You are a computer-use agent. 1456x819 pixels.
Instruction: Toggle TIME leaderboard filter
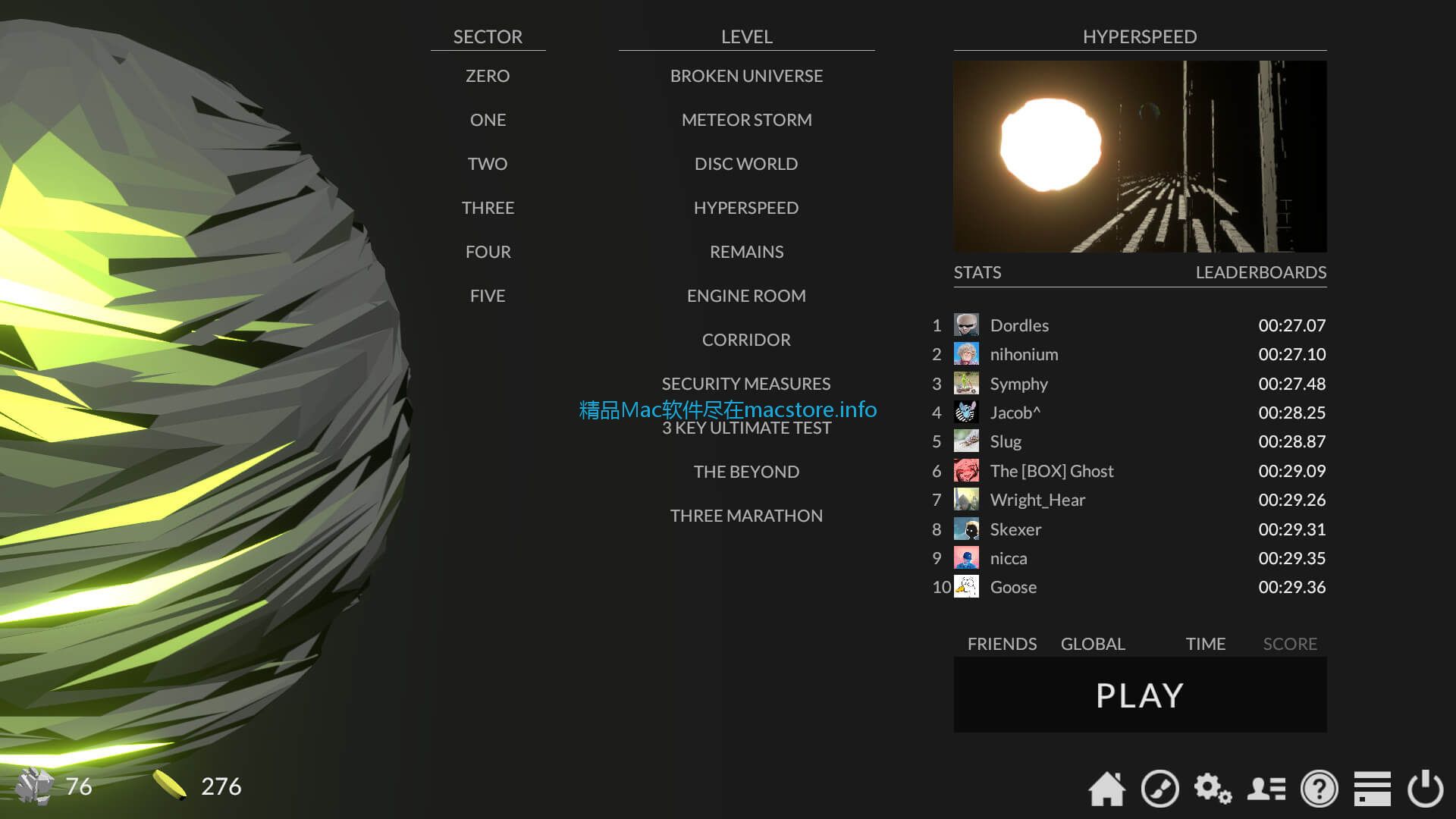tap(1206, 643)
